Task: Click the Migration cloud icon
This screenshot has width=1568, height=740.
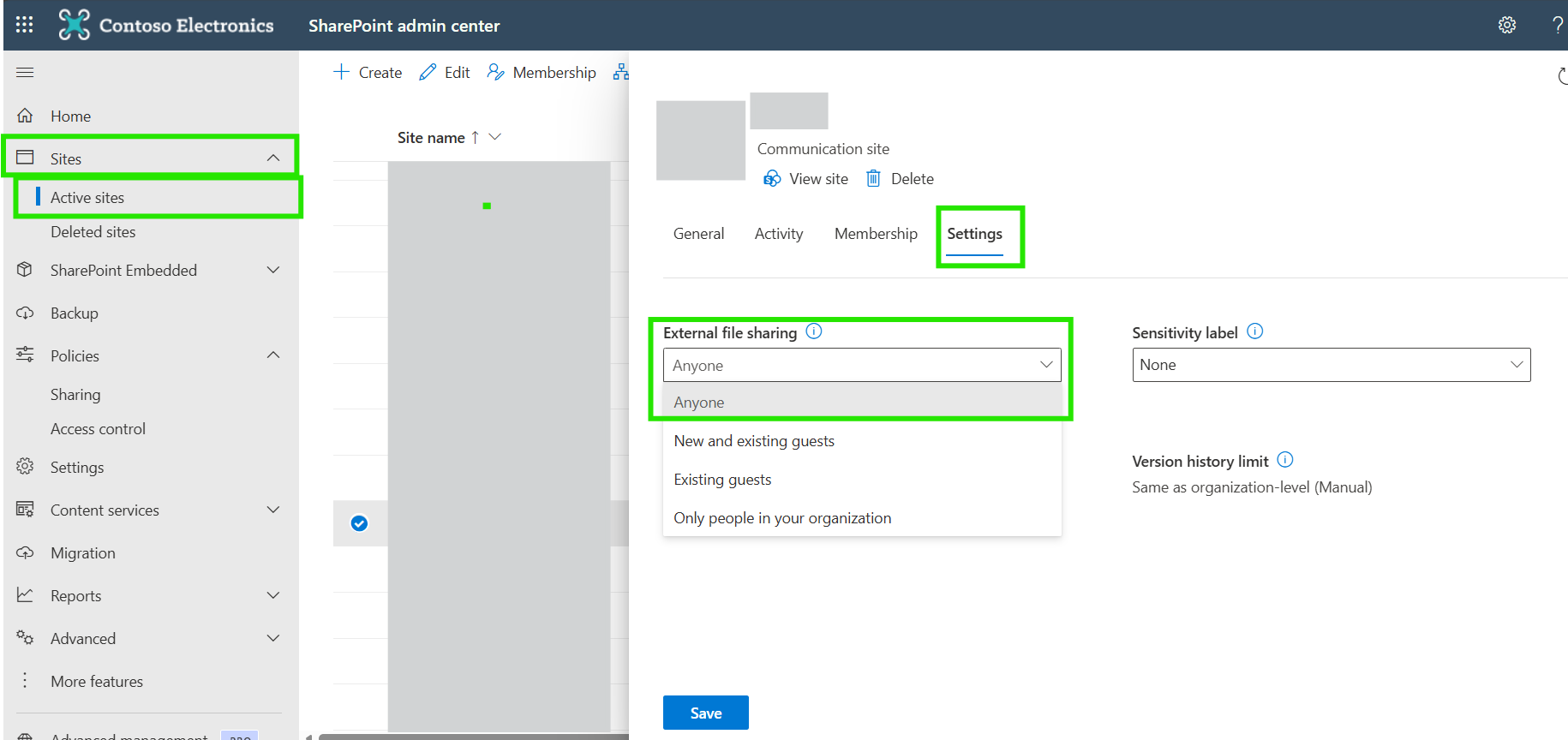Action: click(25, 552)
